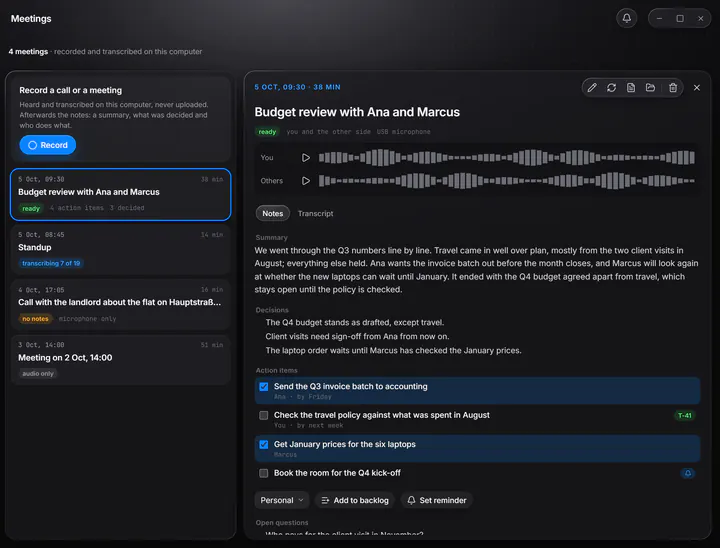Play the 'Others' audio track
This screenshot has width=720, height=548.
click(x=306, y=181)
